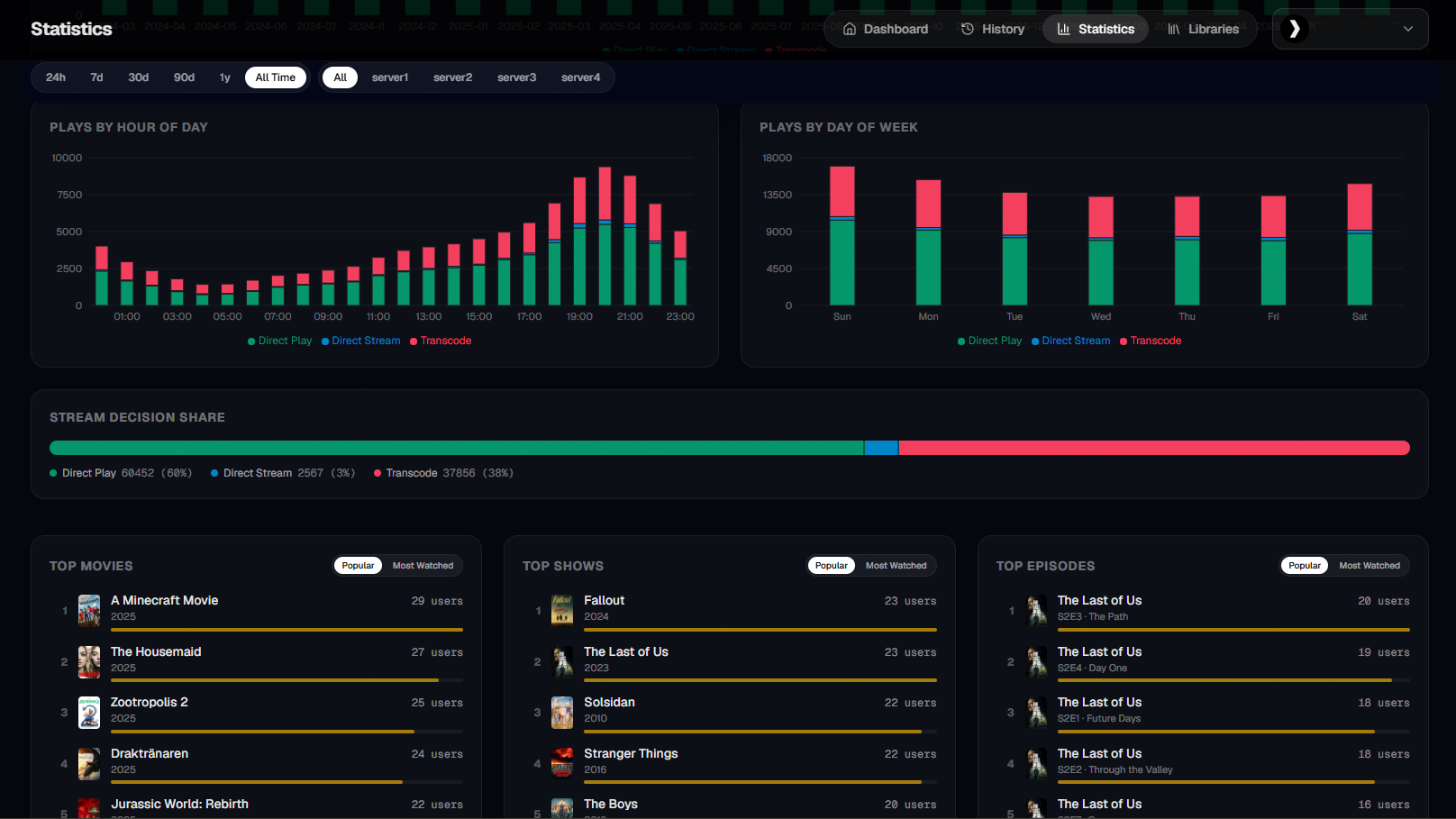Click the Statistics page heading

coord(71,29)
